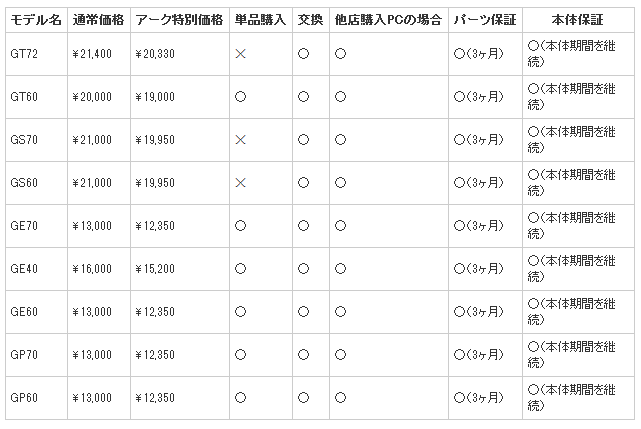This screenshot has width=641, height=429.
Task: Click the GE40 他店購入PCの場合 circle mark
Action: [x=340, y=269]
